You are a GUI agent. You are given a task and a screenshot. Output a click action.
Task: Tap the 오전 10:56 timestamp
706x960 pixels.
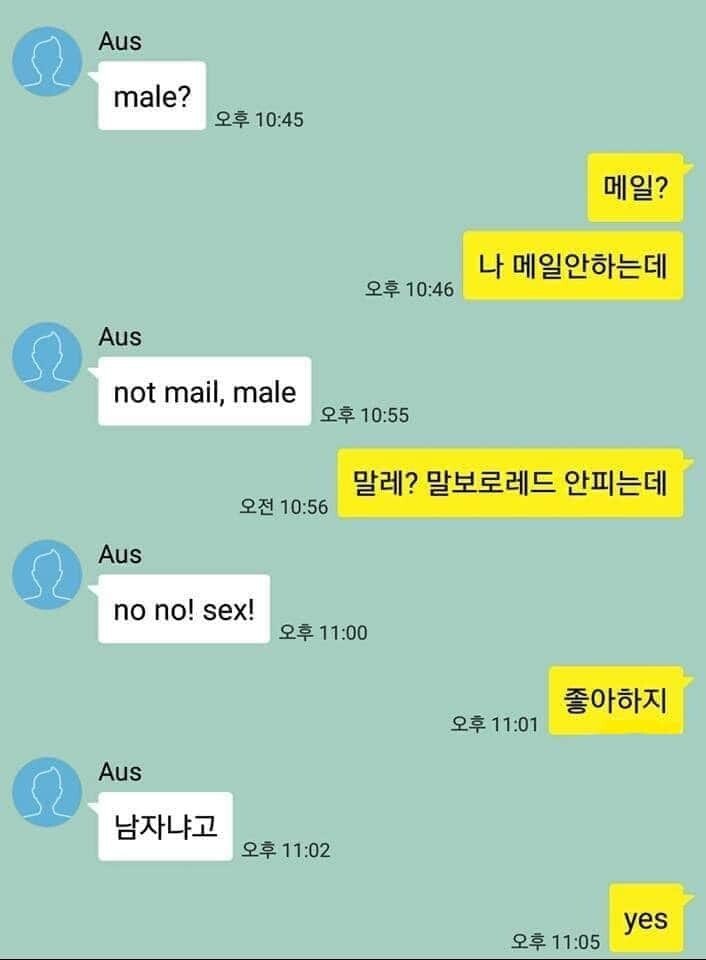[284, 506]
